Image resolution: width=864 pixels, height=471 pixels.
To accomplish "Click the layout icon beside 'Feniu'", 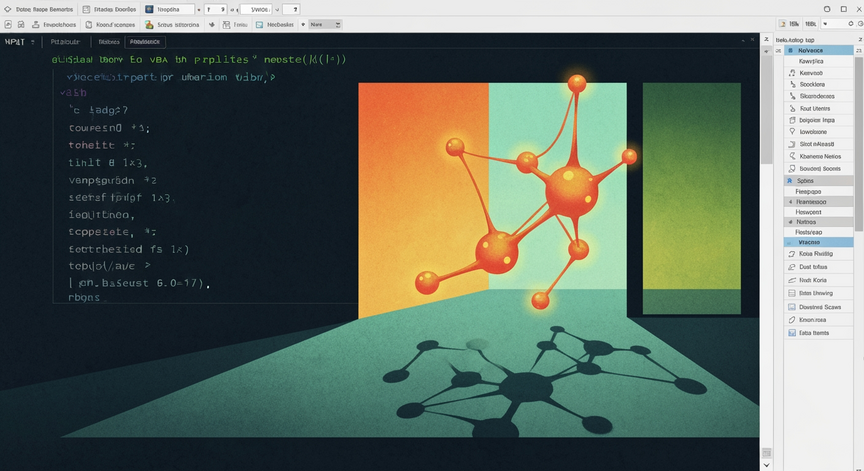I will (226, 24).
